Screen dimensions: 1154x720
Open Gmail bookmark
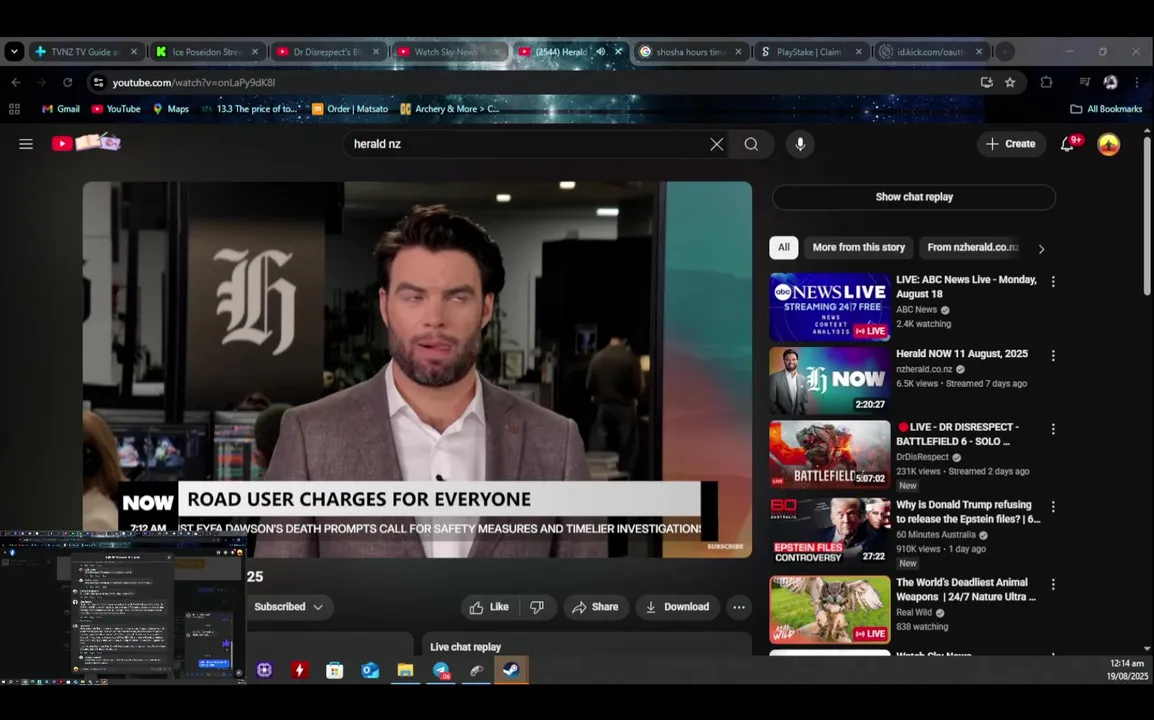(x=60, y=109)
